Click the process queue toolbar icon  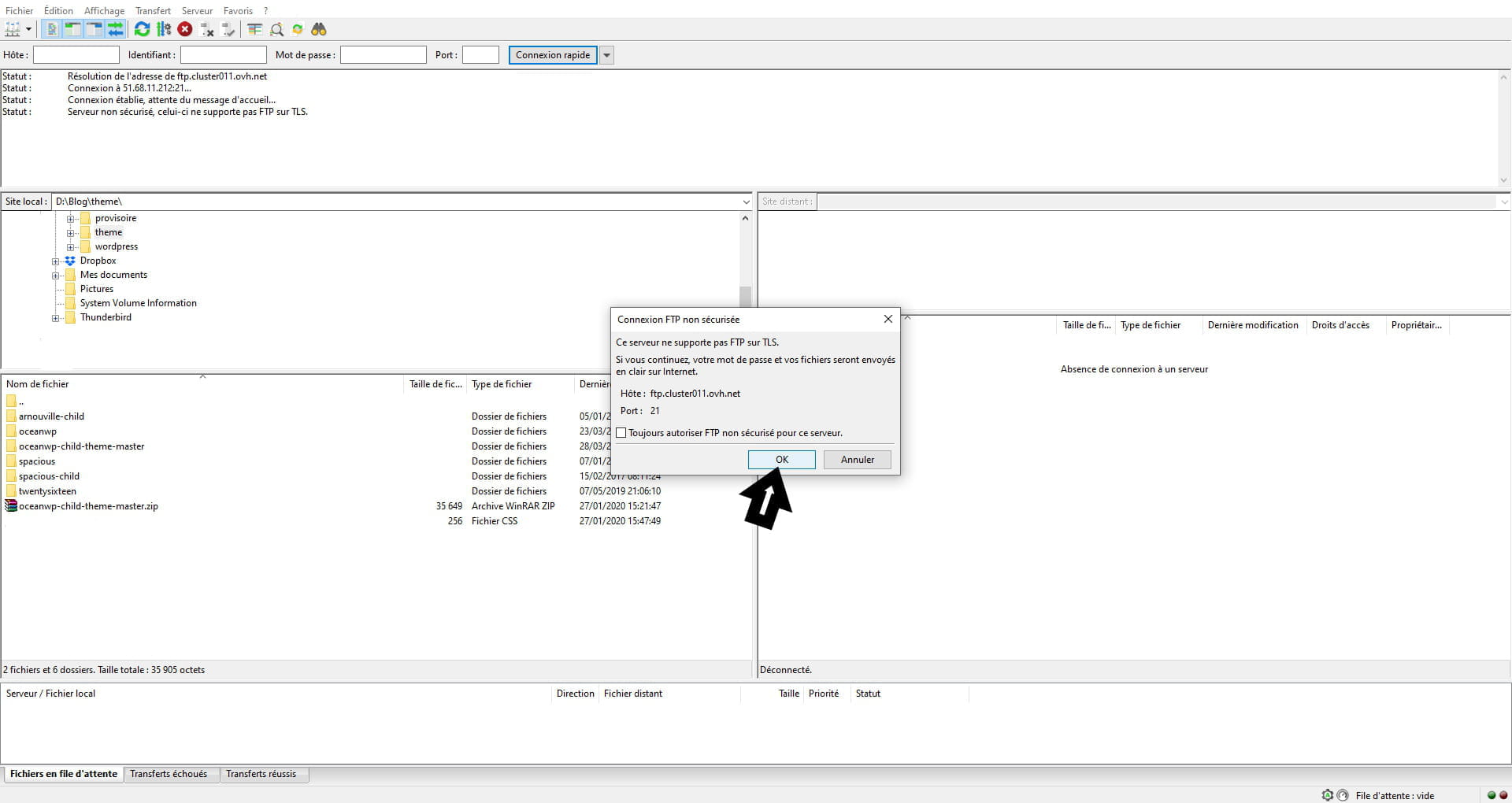(x=164, y=29)
